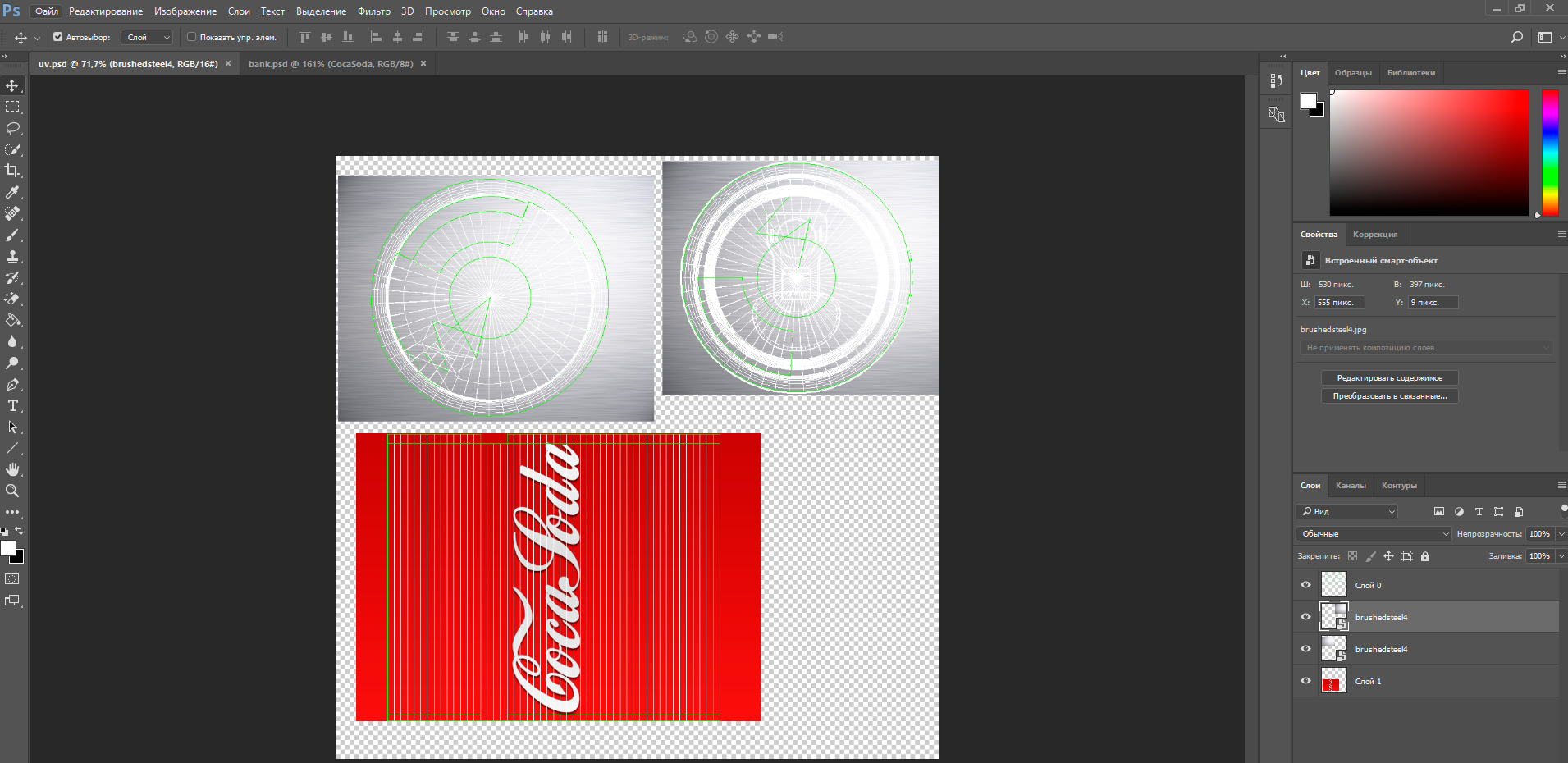Select the Lasso tool
Screen dimensions: 1568x763
[x=13, y=128]
